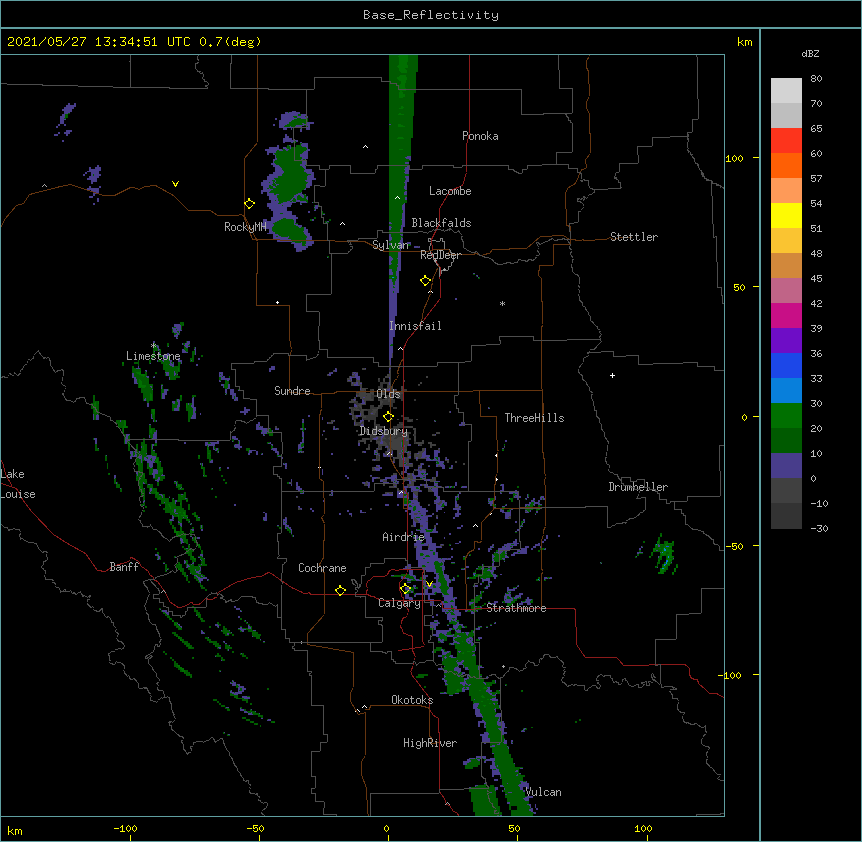Select the yellow diamond marker under Olds
Screen dimensions: 862x842
pyautogui.click(x=388, y=417)
